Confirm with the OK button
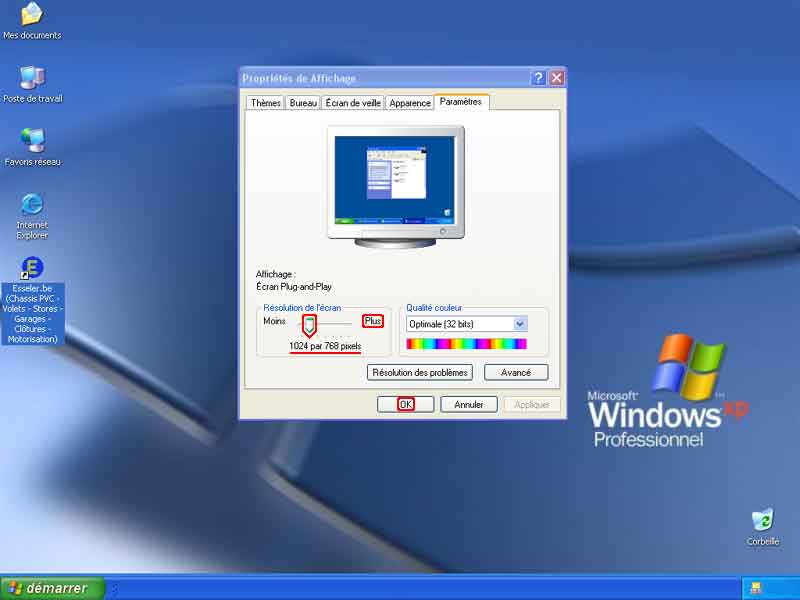Screen dimensions: 800x600 click(406, 404)
